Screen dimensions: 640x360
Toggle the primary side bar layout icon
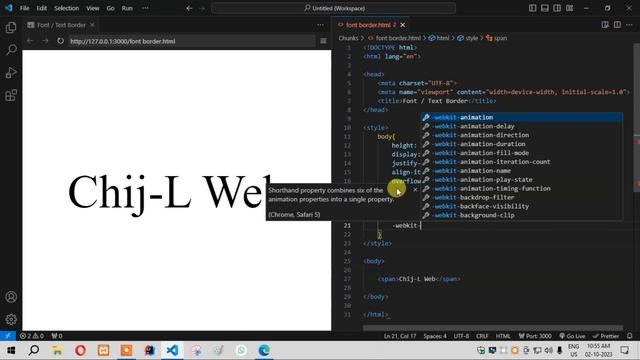point(533,8)
